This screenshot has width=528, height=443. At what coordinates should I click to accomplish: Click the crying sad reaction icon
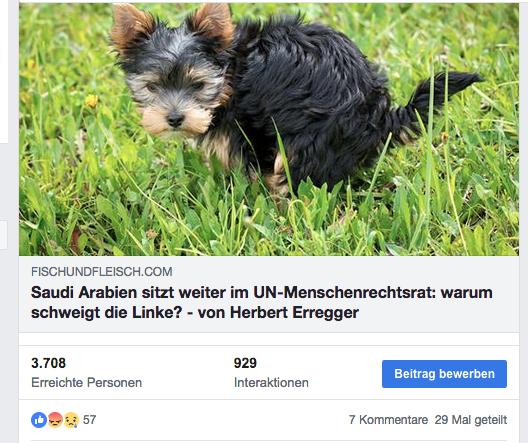click(71, 420)
